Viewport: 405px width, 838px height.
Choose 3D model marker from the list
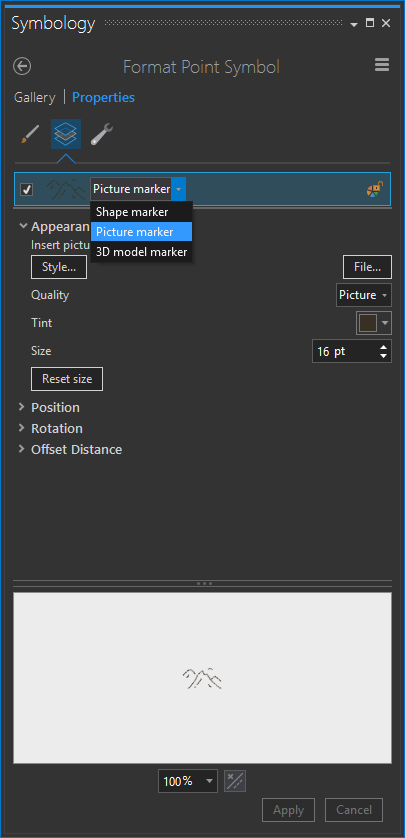pyautogui.click(x=141, y=252)
